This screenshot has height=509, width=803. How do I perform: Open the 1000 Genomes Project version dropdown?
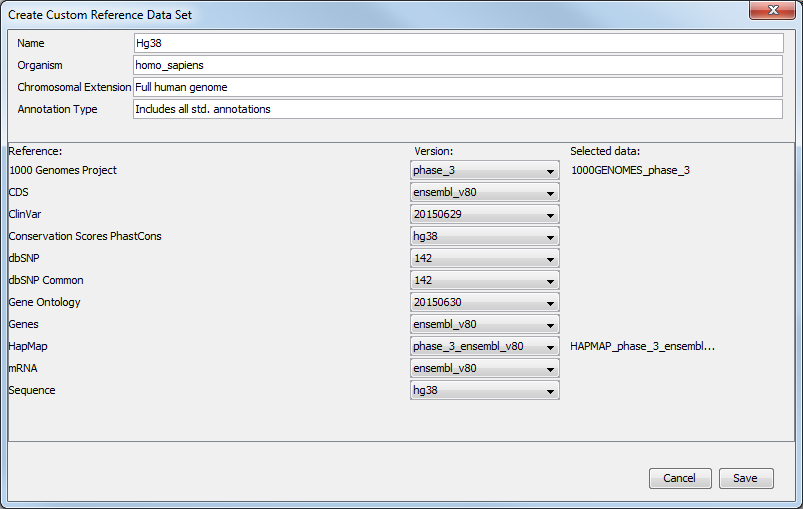pos(484,171)
